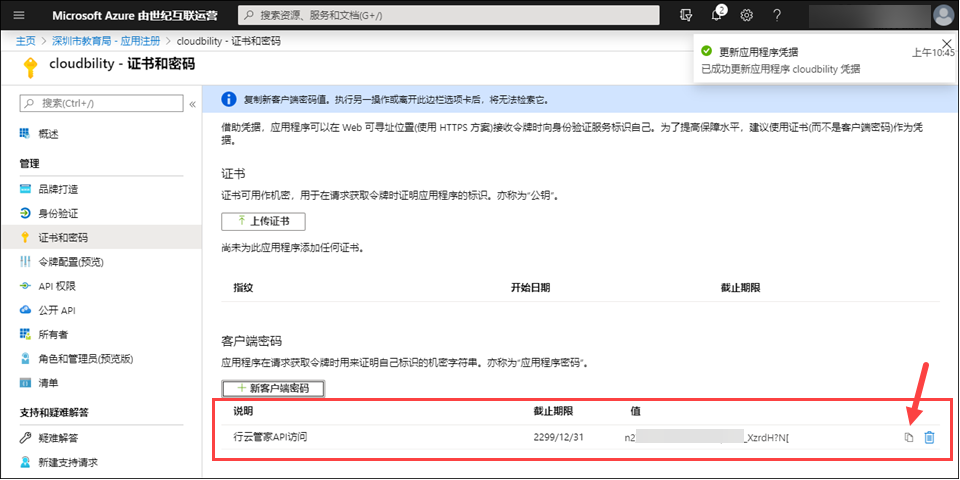This screenshot has width=960, height=480.
Task: Open 令牌配置(预览) menu item
Action: [70, 262]
